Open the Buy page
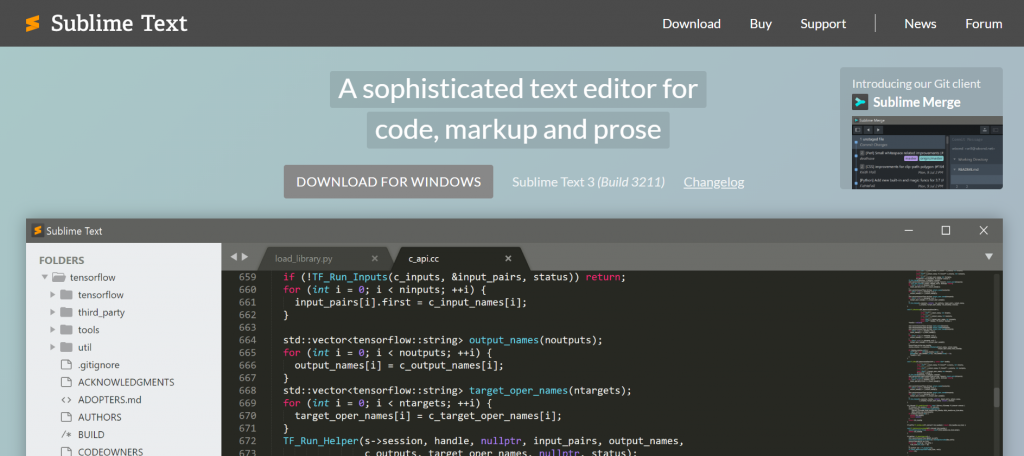 pyautogui.click(x=761, y=24)
